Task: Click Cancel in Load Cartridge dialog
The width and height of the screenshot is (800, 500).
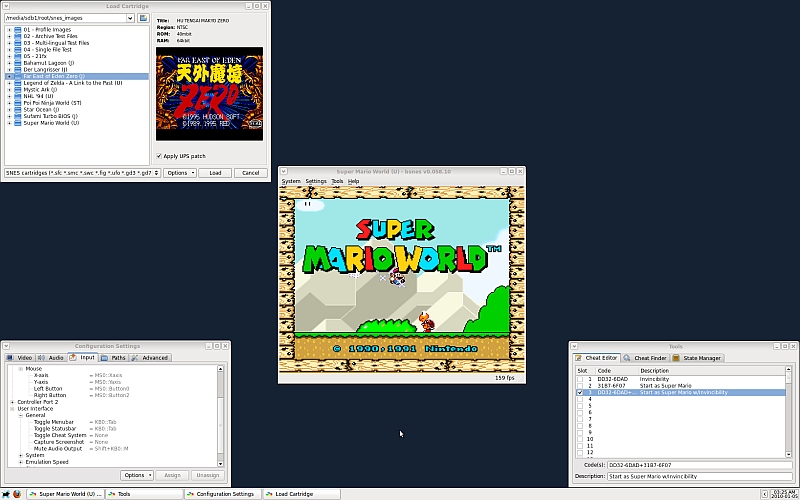Action: coord(249,173)
